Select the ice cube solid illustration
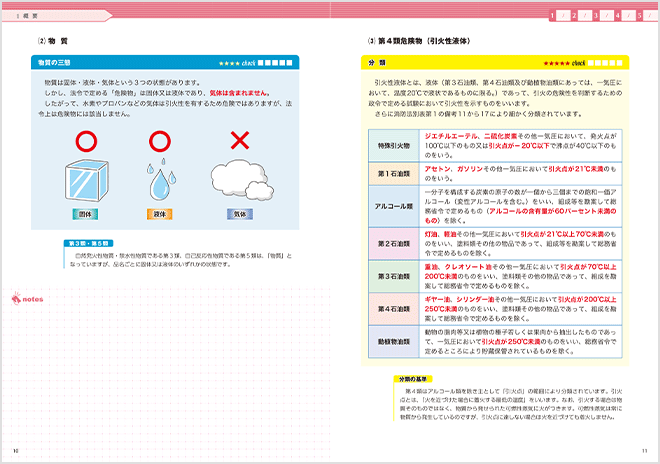This screenshot has height=464, width=660. click(87, 180)
